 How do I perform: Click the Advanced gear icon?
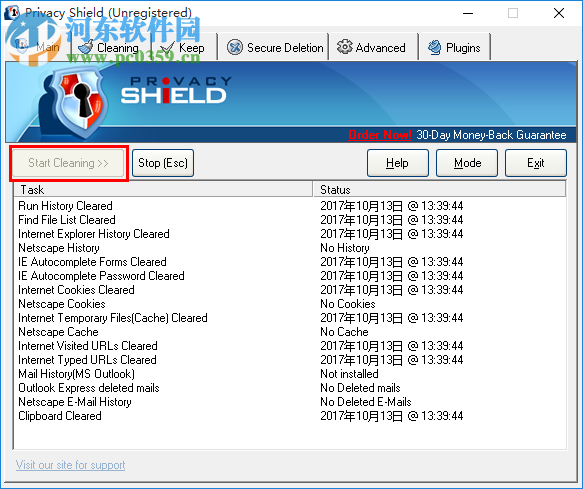[344, 47]
